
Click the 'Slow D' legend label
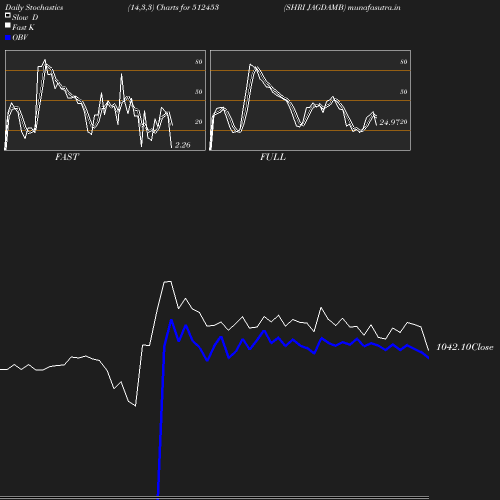pyautogui.click(x=25, y=17)
